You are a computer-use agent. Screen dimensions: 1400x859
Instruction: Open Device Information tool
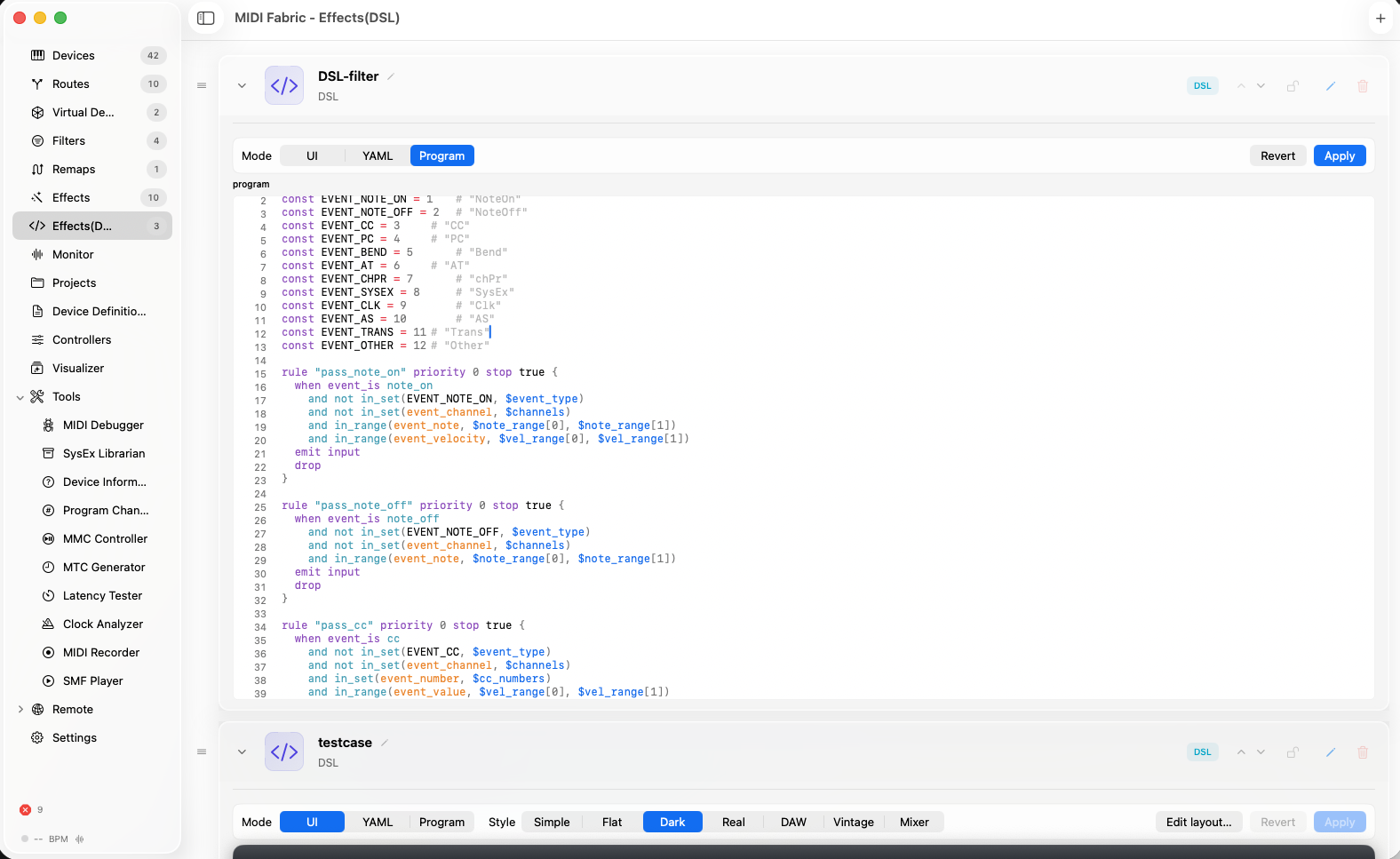[x=92, y=481]
